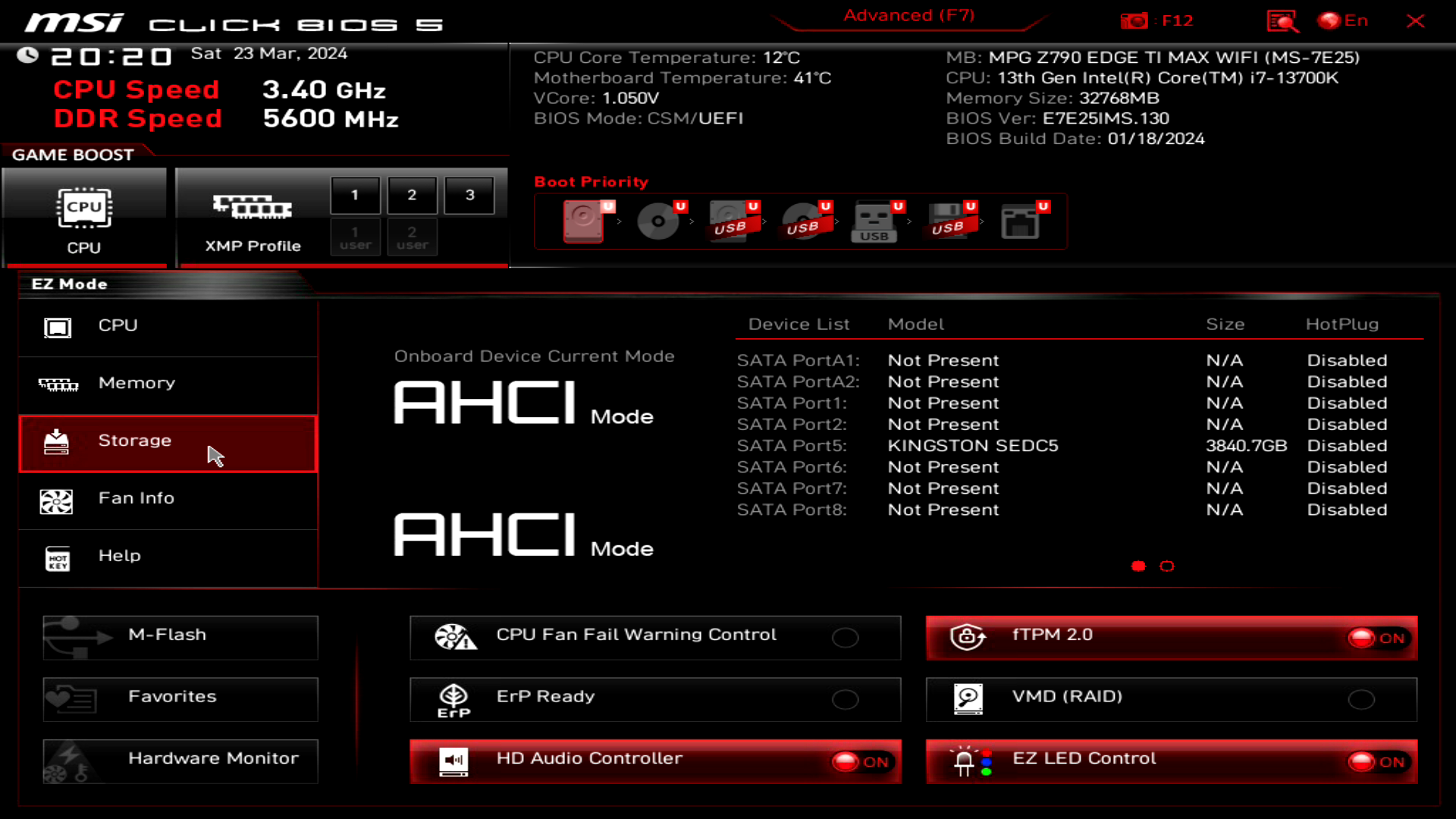Select XMP profile 3
Viewport: 1456px width, 819px height.
click(x=469, y=195)
